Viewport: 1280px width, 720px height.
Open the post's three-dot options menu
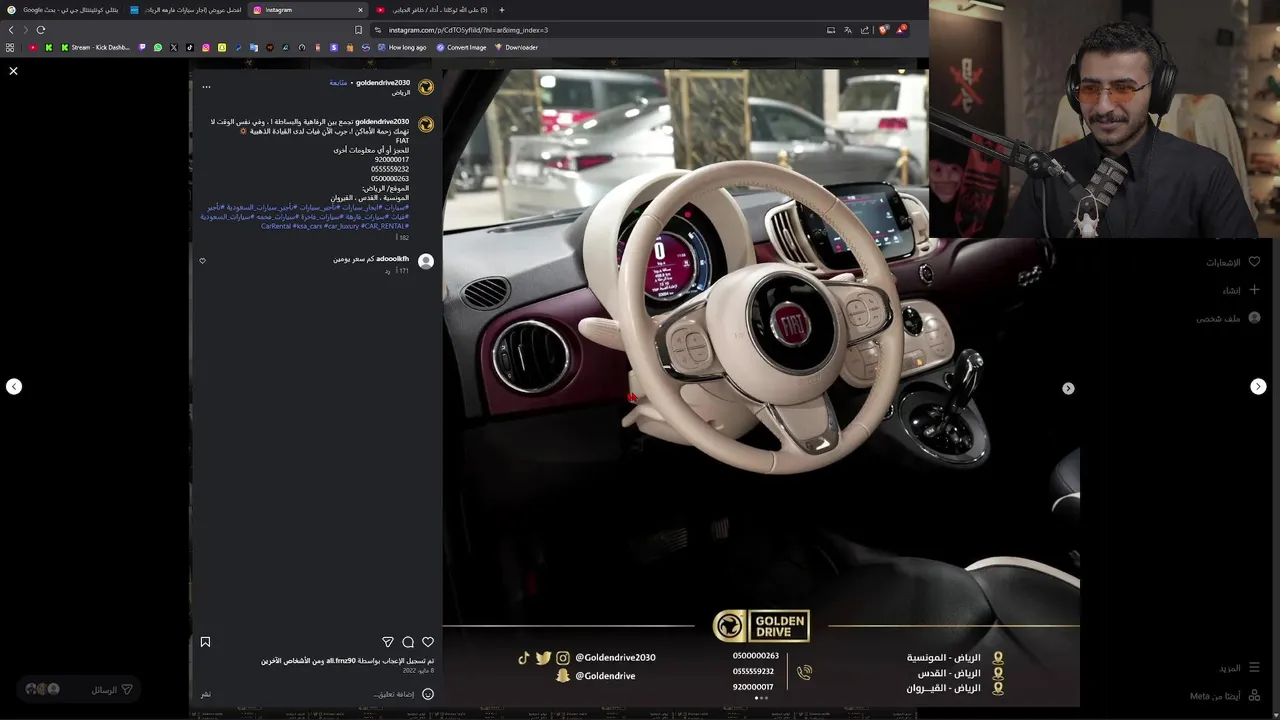click(x=206, y=87)
